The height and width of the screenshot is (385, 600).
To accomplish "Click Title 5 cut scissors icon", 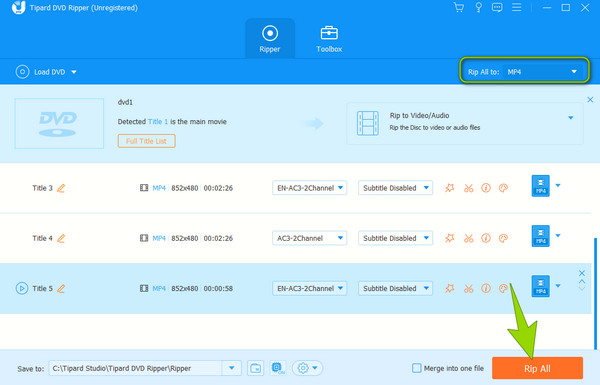I will (x=468, y=288).
